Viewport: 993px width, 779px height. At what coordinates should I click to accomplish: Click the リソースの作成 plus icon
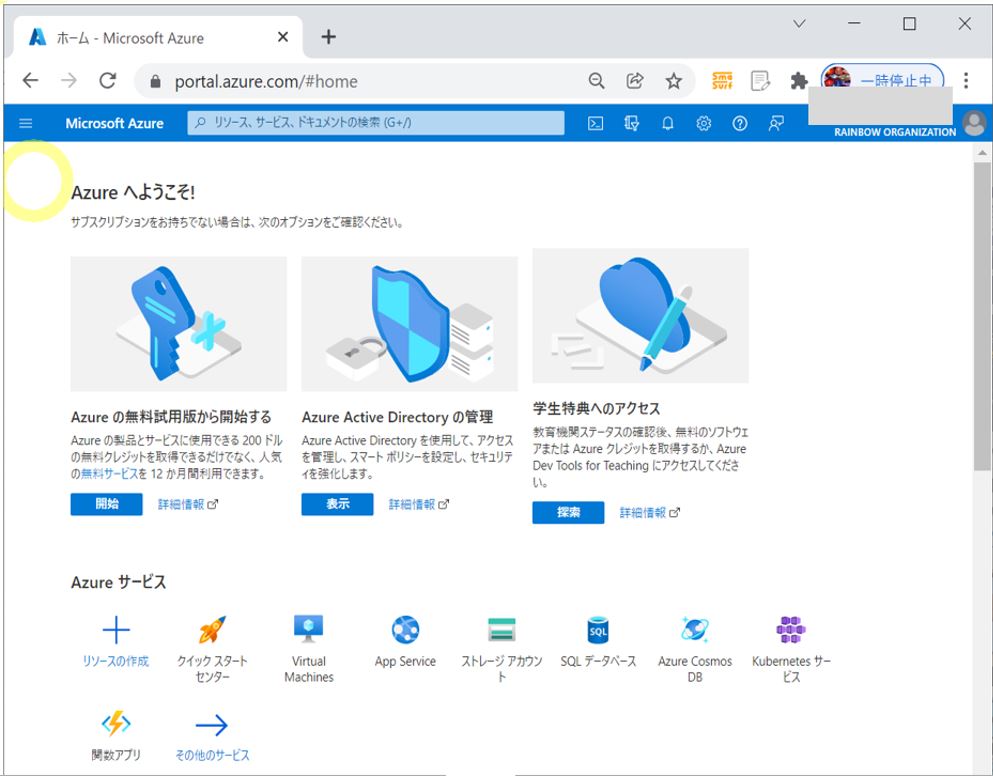click(x=116, y=630)
